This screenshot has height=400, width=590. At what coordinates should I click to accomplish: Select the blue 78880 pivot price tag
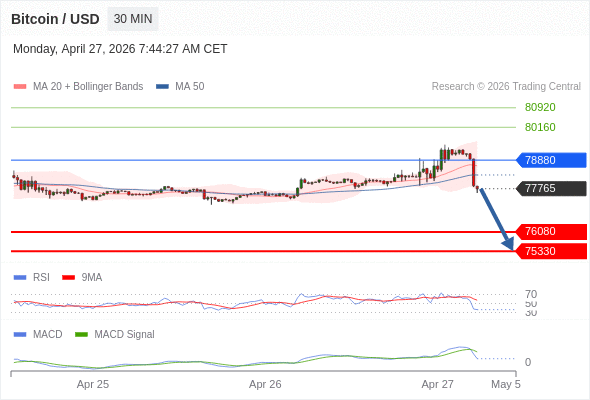click(551, 160)
